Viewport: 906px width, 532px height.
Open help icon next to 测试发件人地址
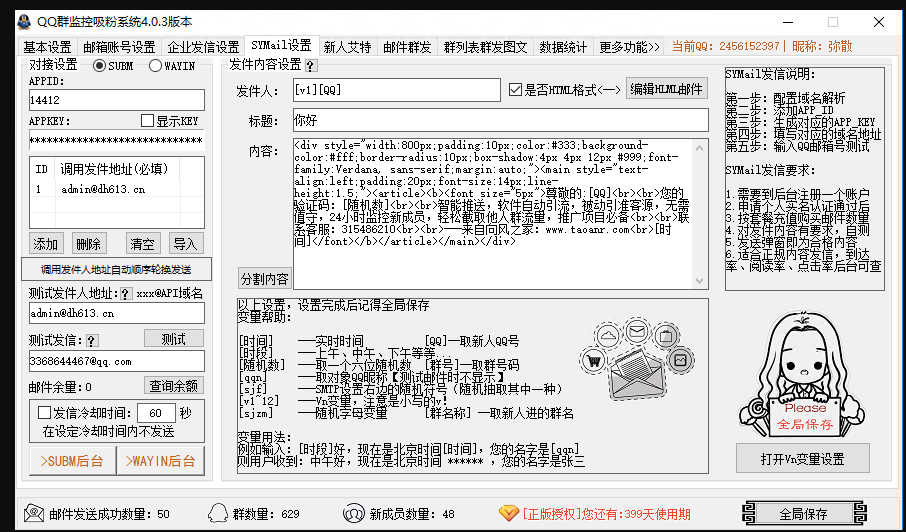click(125, 294)
